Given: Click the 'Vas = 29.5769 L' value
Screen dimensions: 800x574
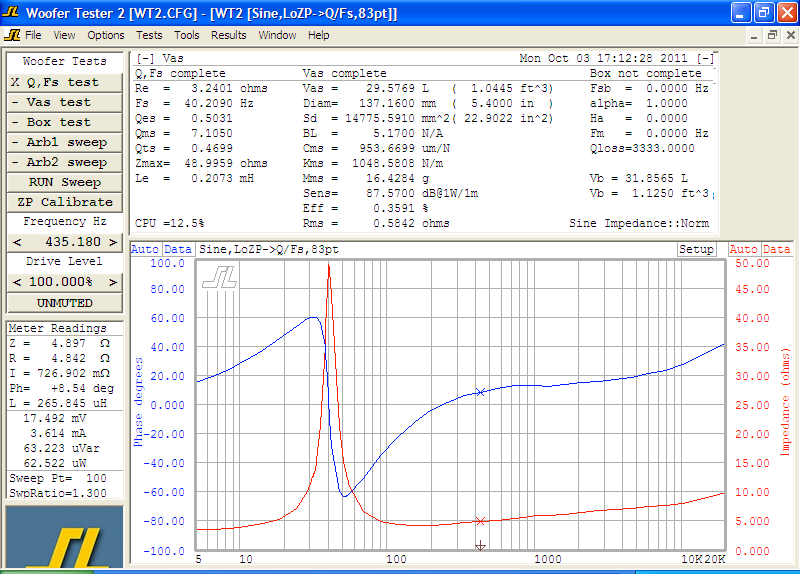Looking at the screenshot, I should (366, 88).
